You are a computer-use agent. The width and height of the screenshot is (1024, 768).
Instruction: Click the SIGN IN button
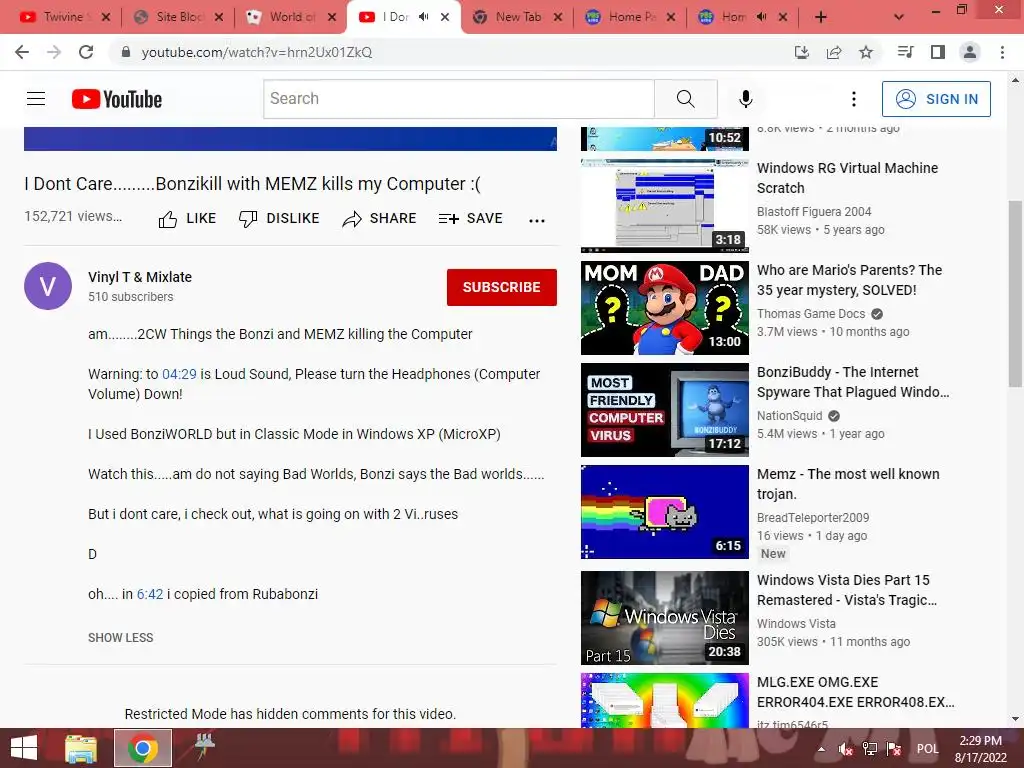tap(936, 99)
